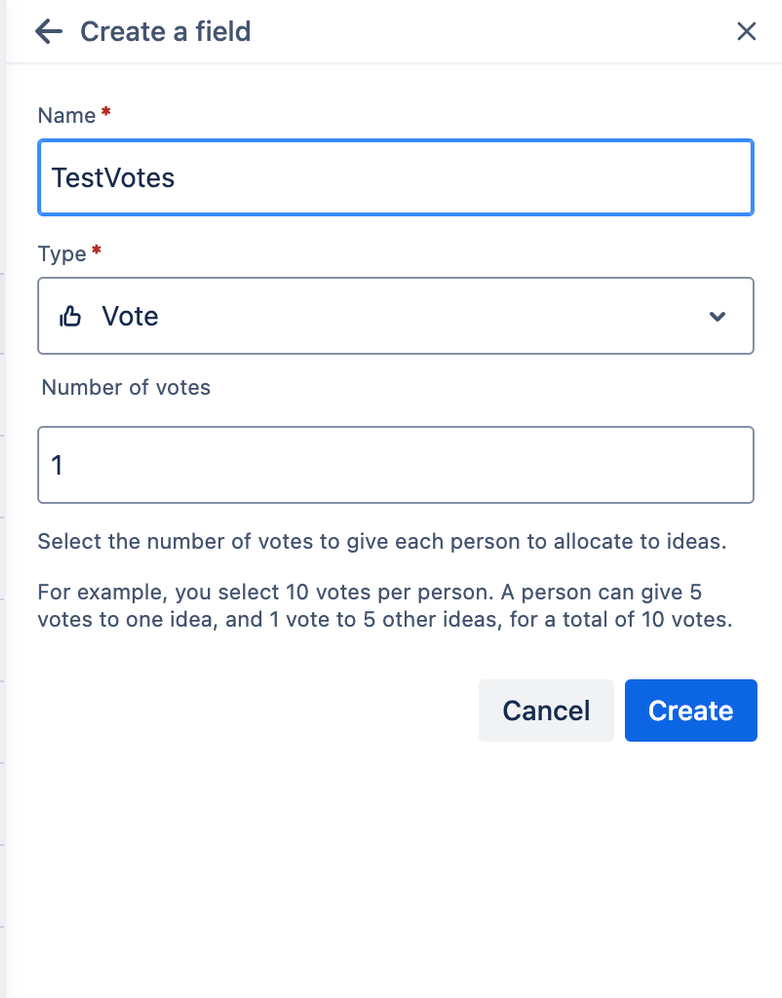782x998 pixels.
Task: Click the Name field label
Action: pyautogui.click(x=66, y=115)
